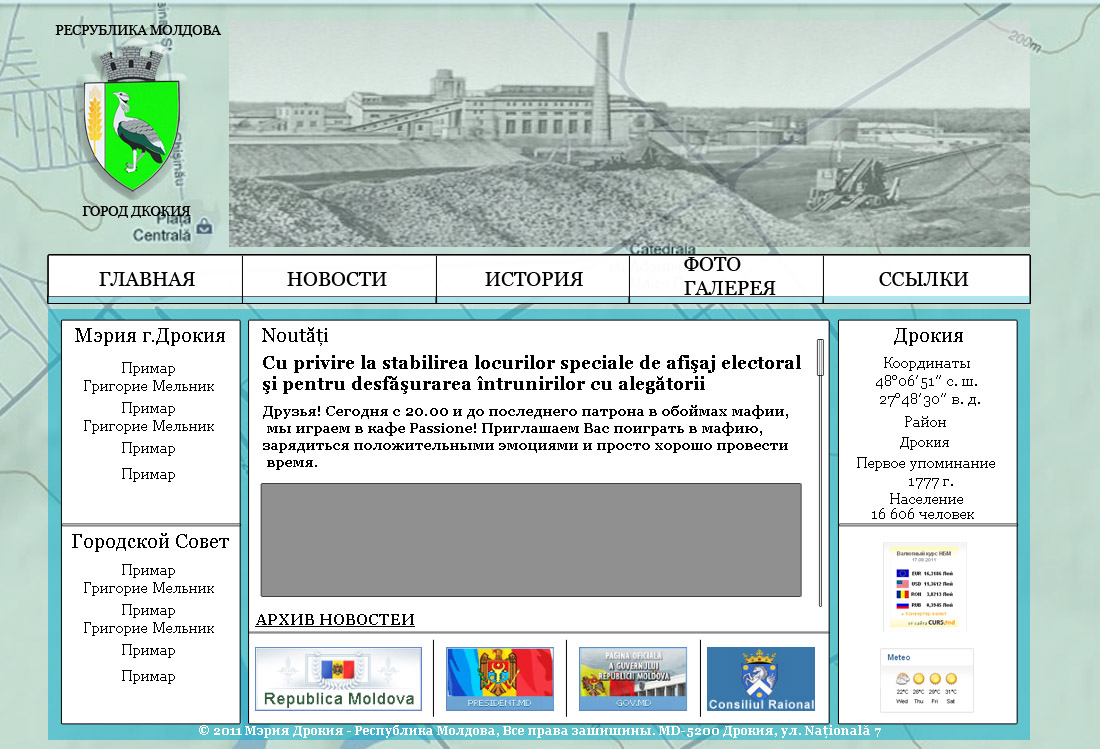The height and width of the screenshot is (749, 1100).
Task: Click the Мафия event news paragraph
Action: pyautogui.click(x=525, y=436)
